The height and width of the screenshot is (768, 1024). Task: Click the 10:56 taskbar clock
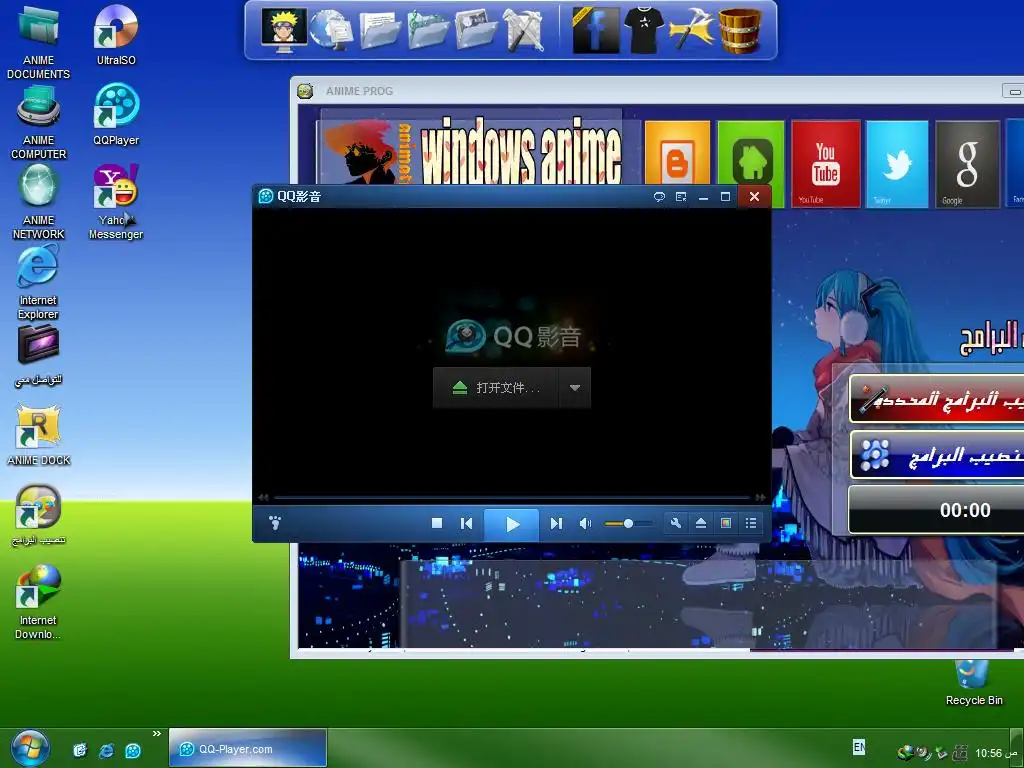(x=997, y=753)
